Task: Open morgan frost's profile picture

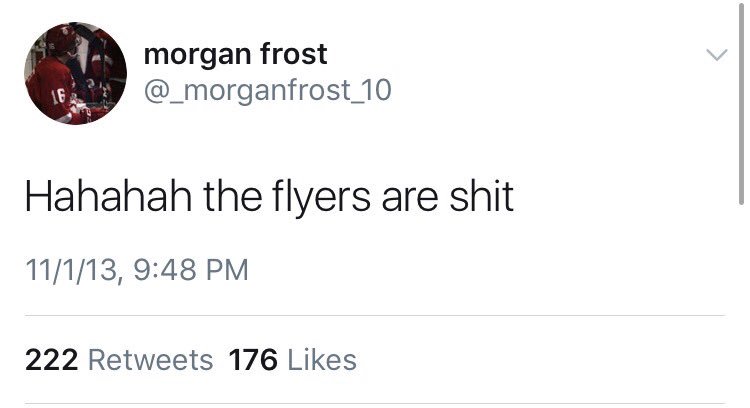Action: [x=76, y=73]
